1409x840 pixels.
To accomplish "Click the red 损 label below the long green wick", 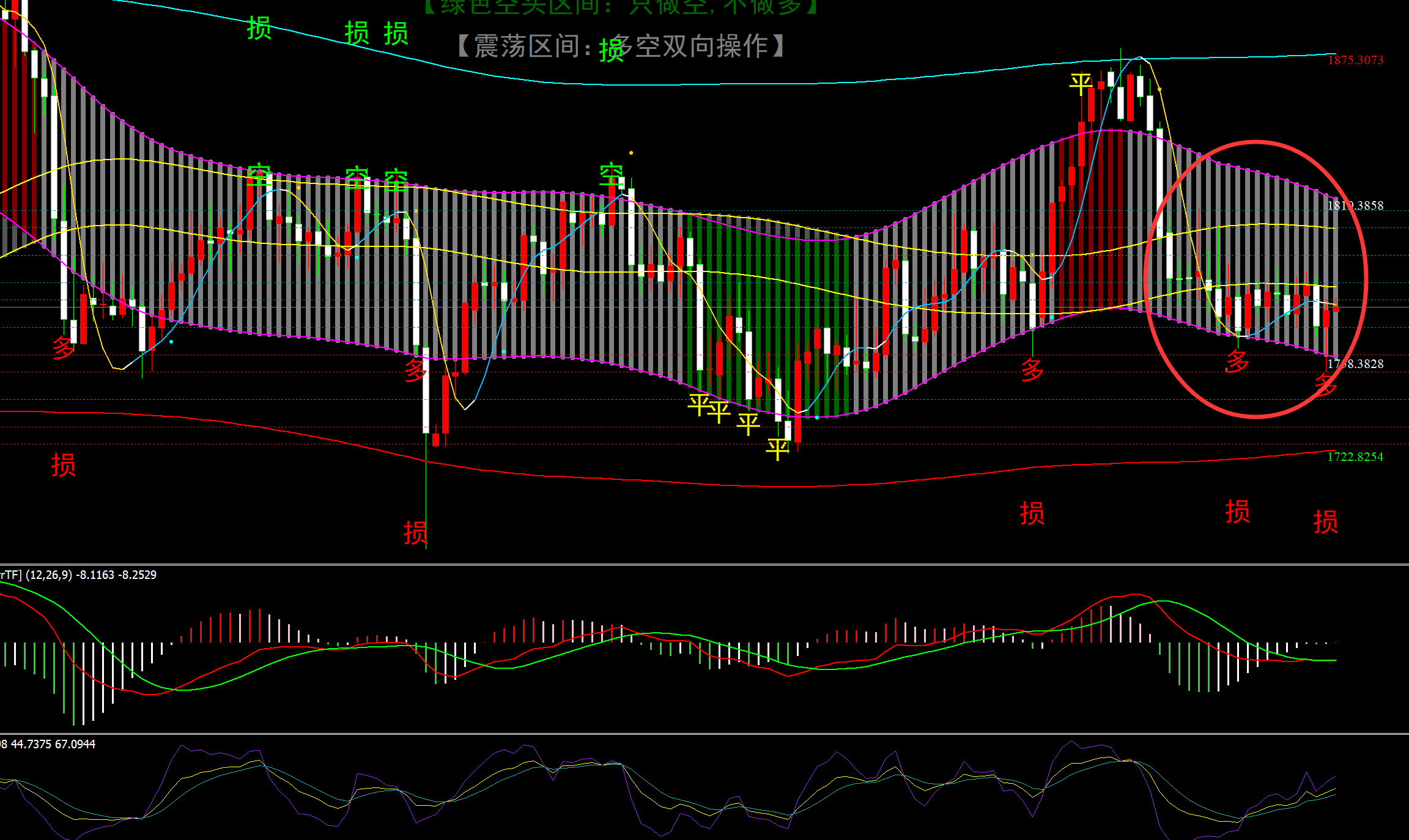I will pos(415,532).
